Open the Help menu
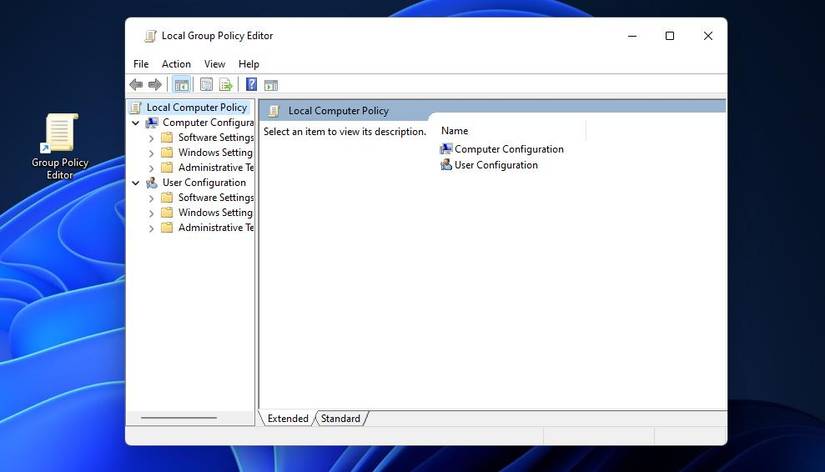 [249, 64]
